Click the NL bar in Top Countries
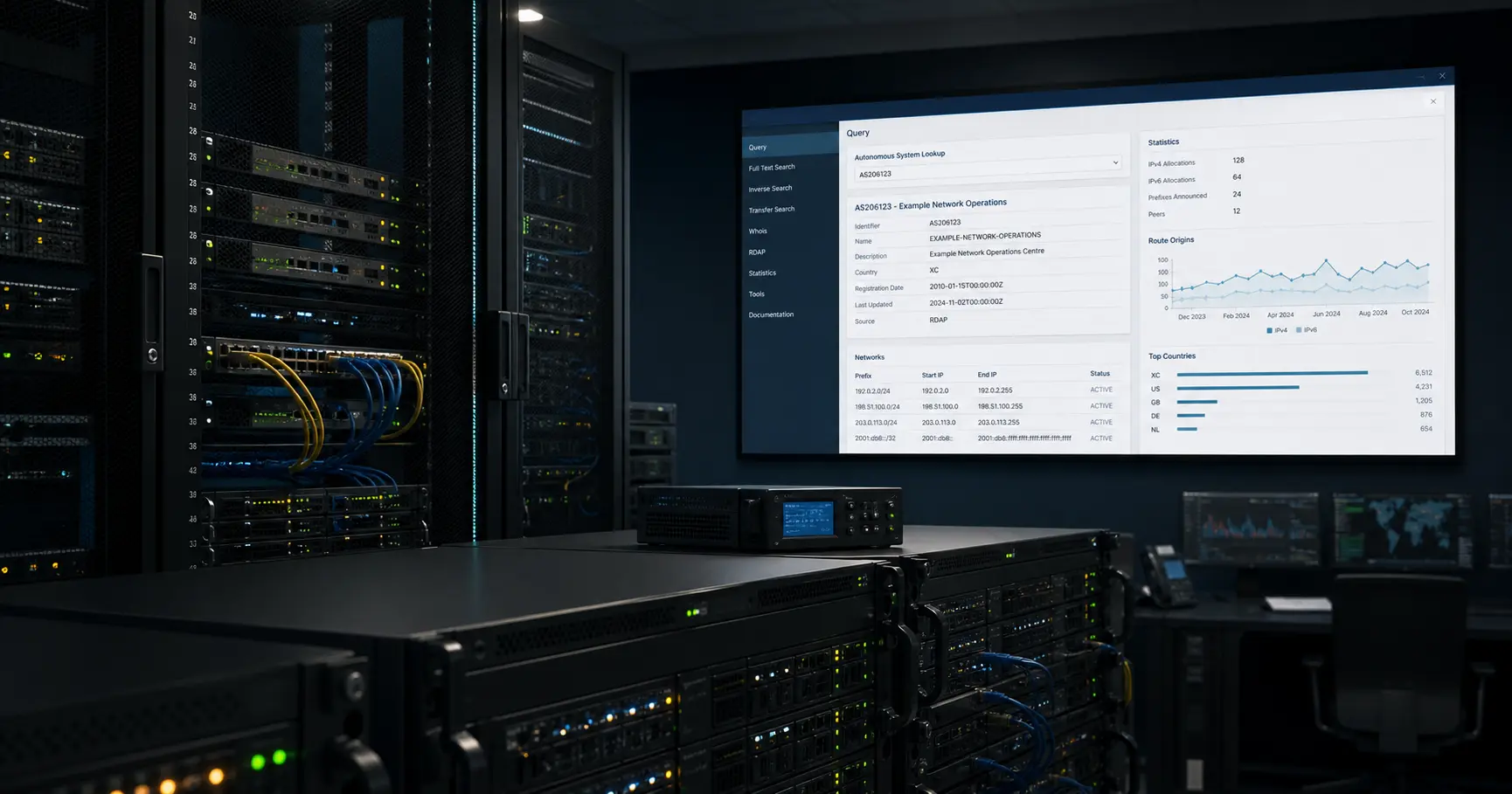The image size is (1512, 794). (1187, 429)
